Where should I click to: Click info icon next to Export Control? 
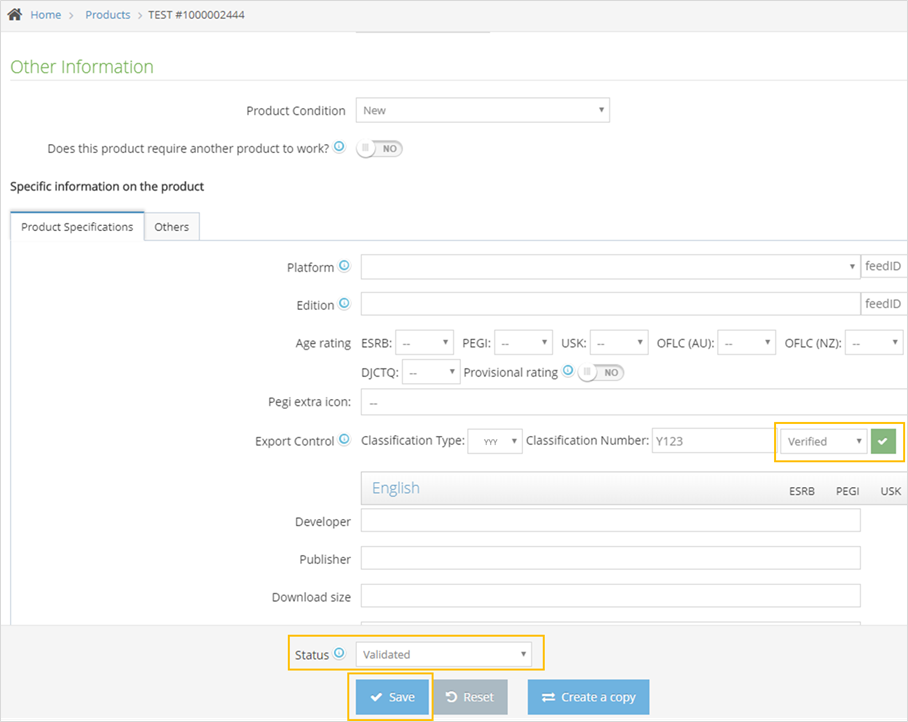coord(344,440)
